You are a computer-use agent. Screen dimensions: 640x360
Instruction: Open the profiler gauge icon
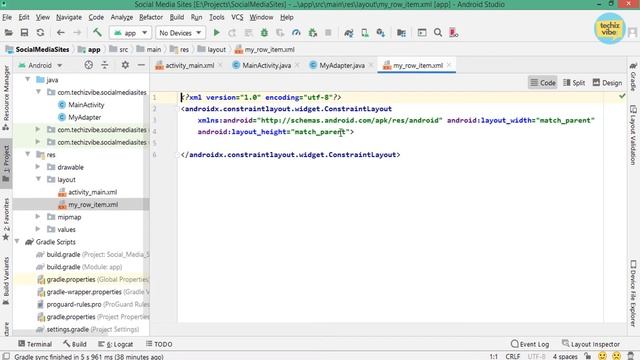point(296,33)
